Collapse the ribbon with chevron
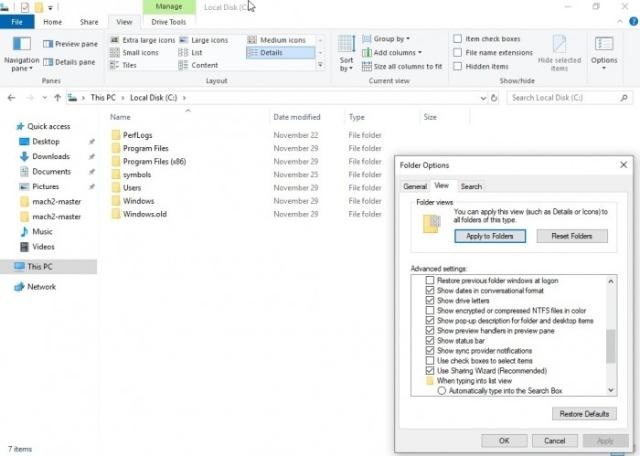 tap(620, 22)
